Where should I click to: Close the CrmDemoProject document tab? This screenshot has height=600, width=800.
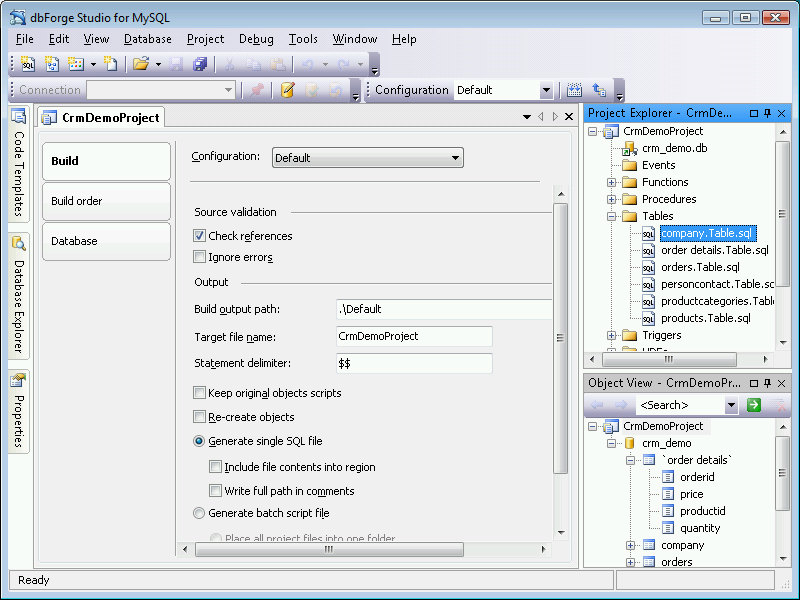(x=569, y=117)
